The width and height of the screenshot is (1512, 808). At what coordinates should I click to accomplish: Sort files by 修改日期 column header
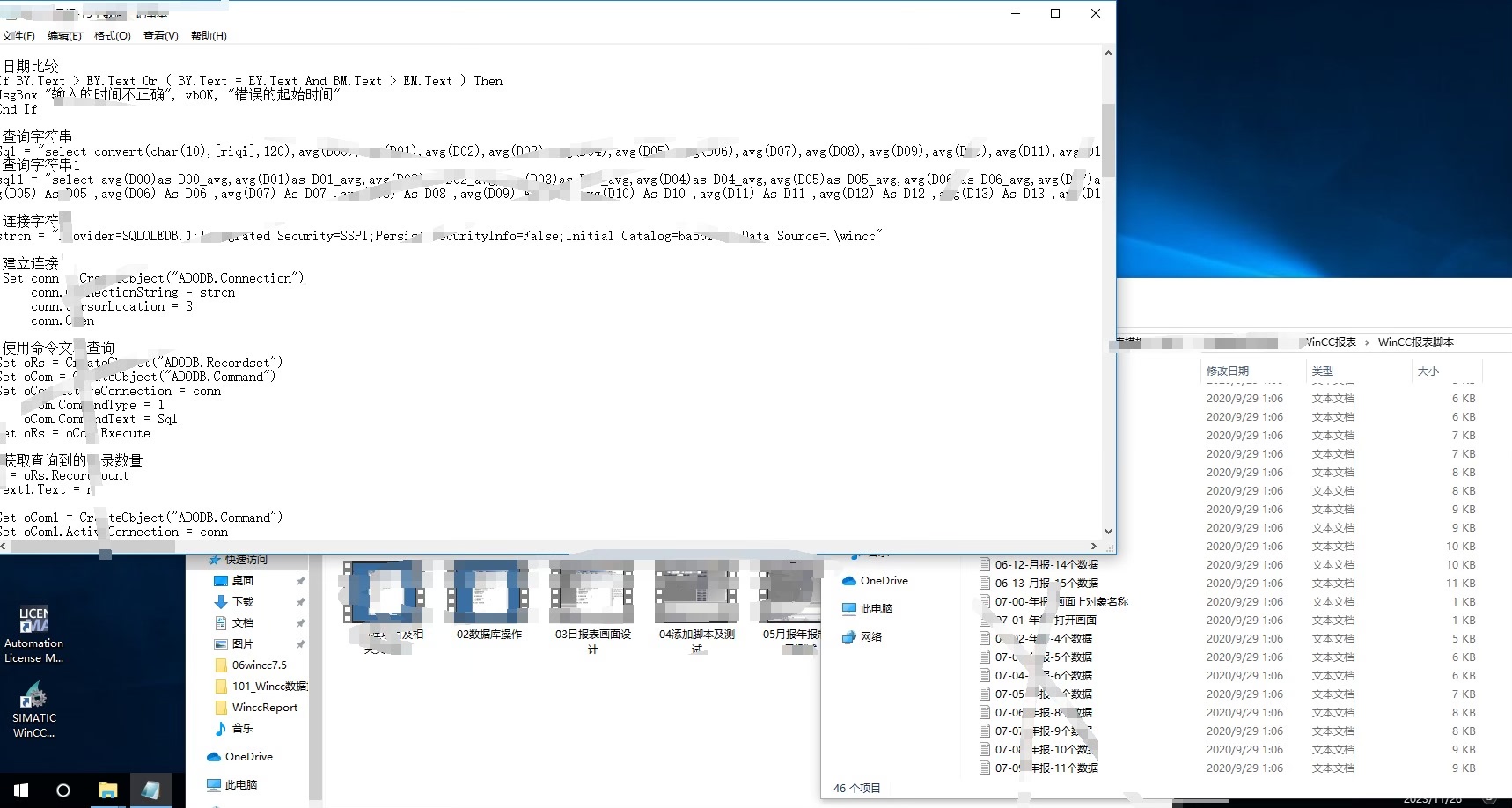1228,371
